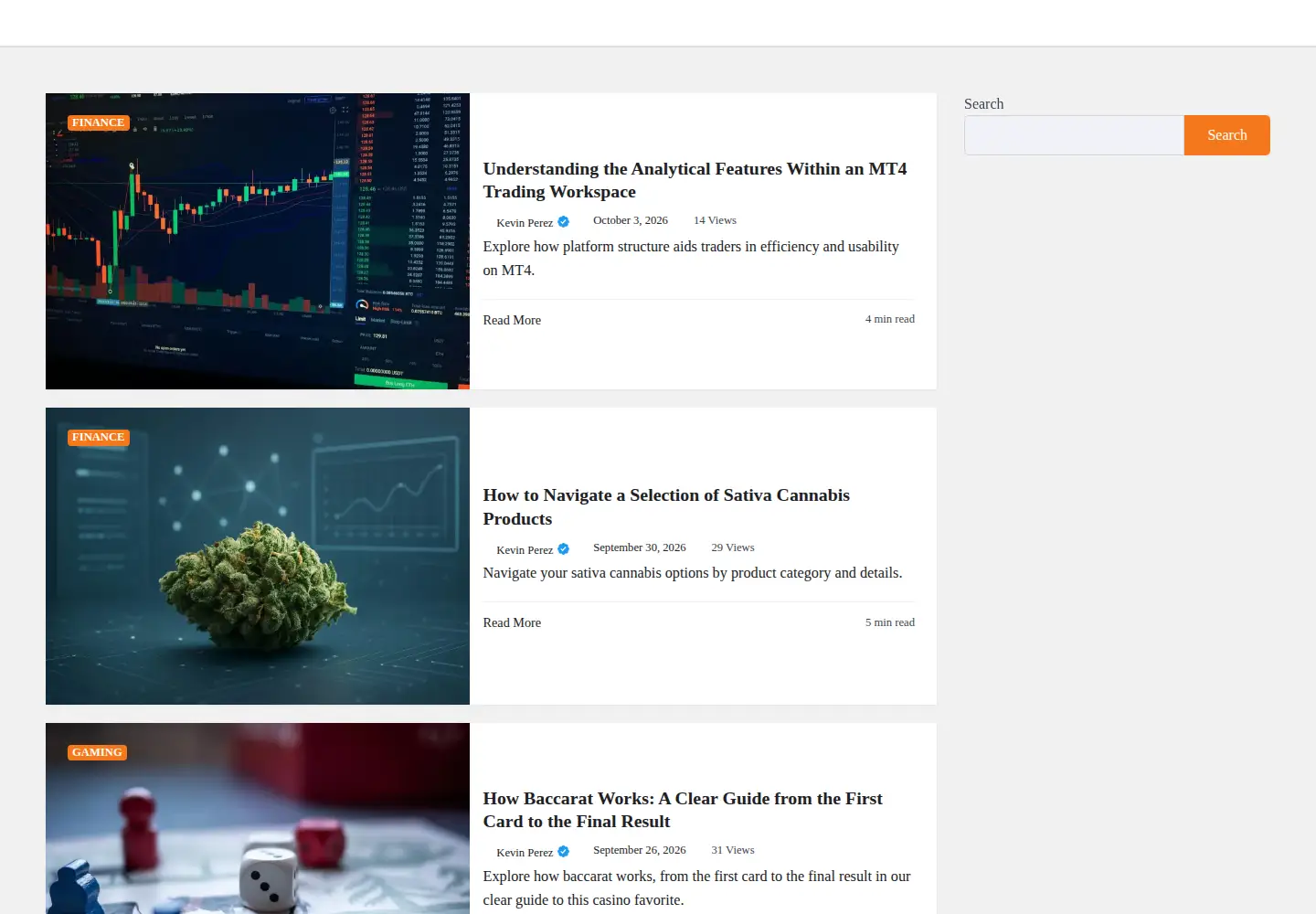Click verified badge beside MT4 article author
Viewport: 1316px width, 914px height.
(x=564, y=221)
